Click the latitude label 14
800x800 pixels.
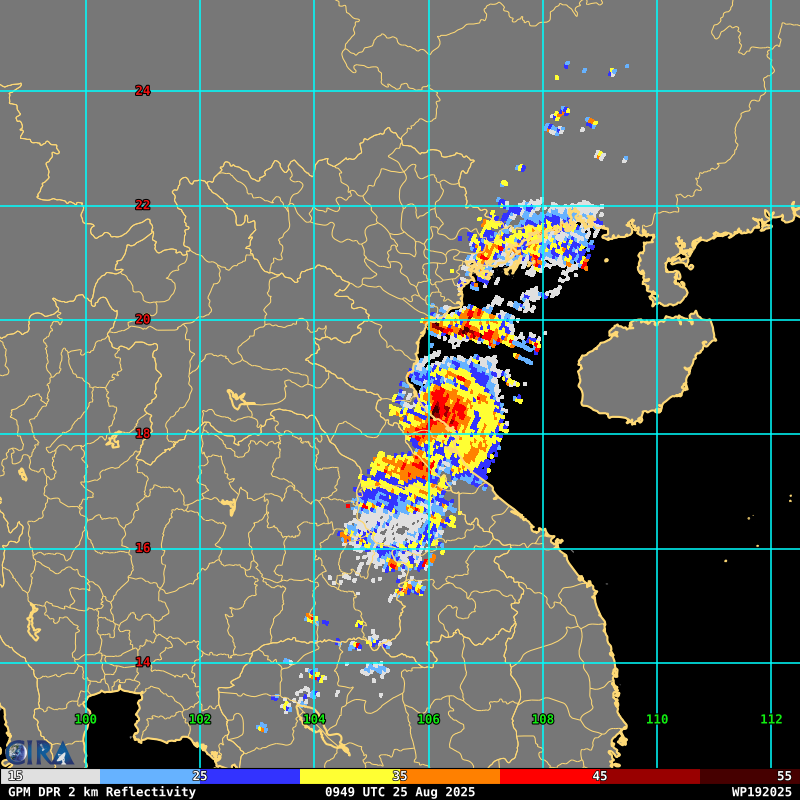tap(143, 662)
